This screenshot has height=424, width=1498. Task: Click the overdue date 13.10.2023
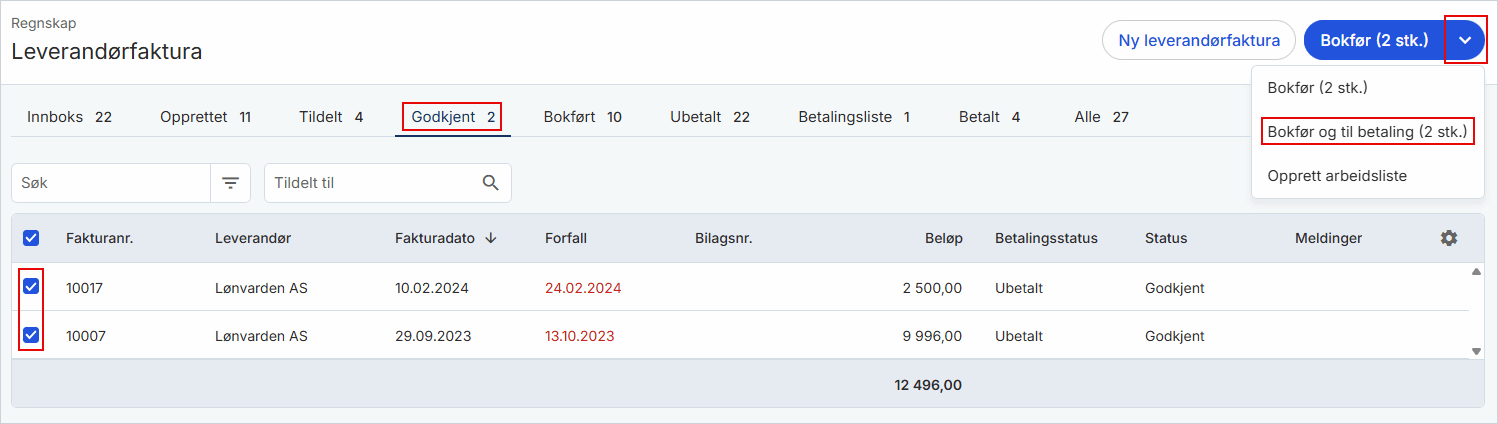[x=580, y=336]
